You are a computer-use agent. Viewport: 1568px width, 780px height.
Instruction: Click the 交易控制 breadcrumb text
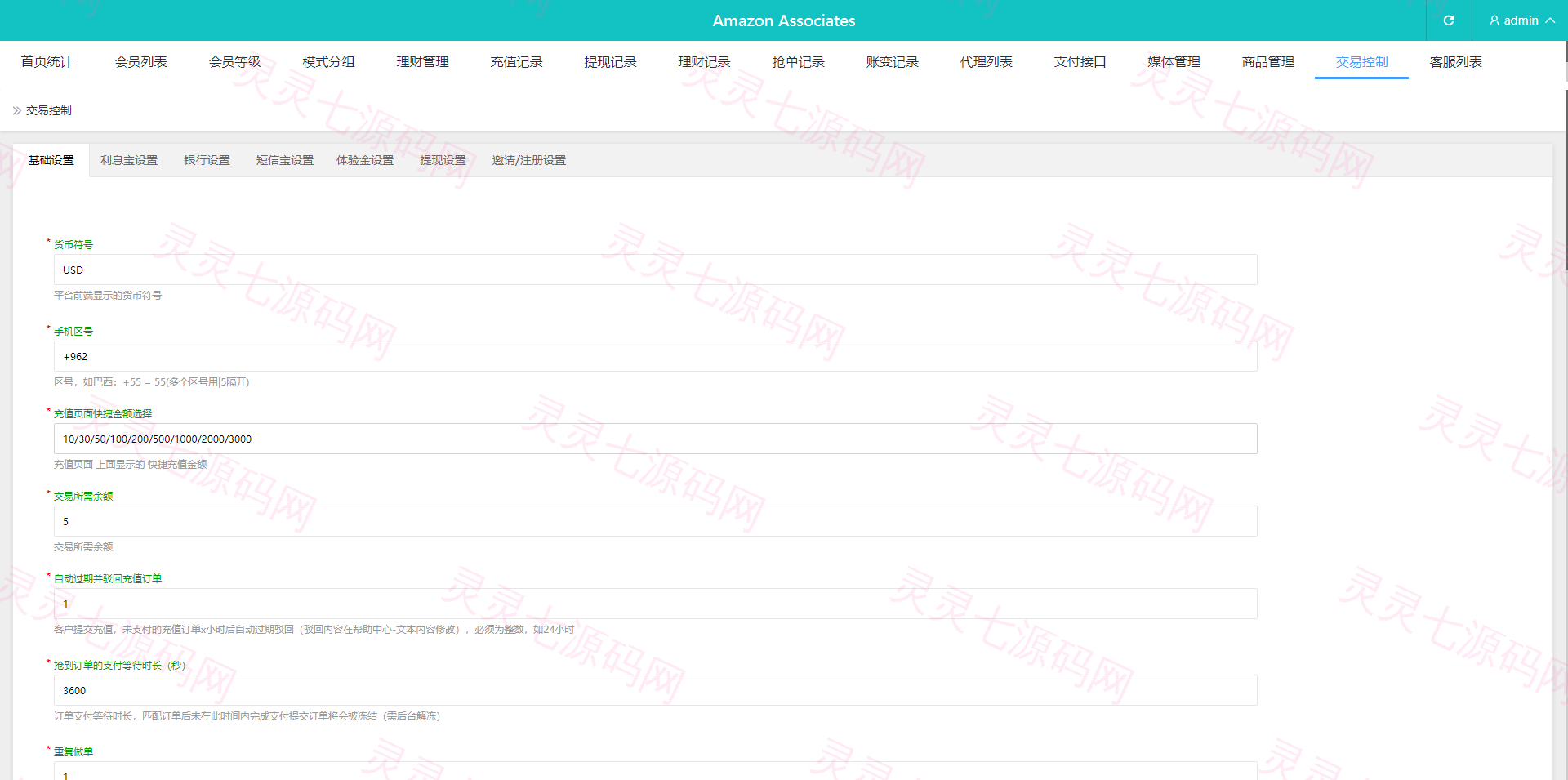pos(49,110)
